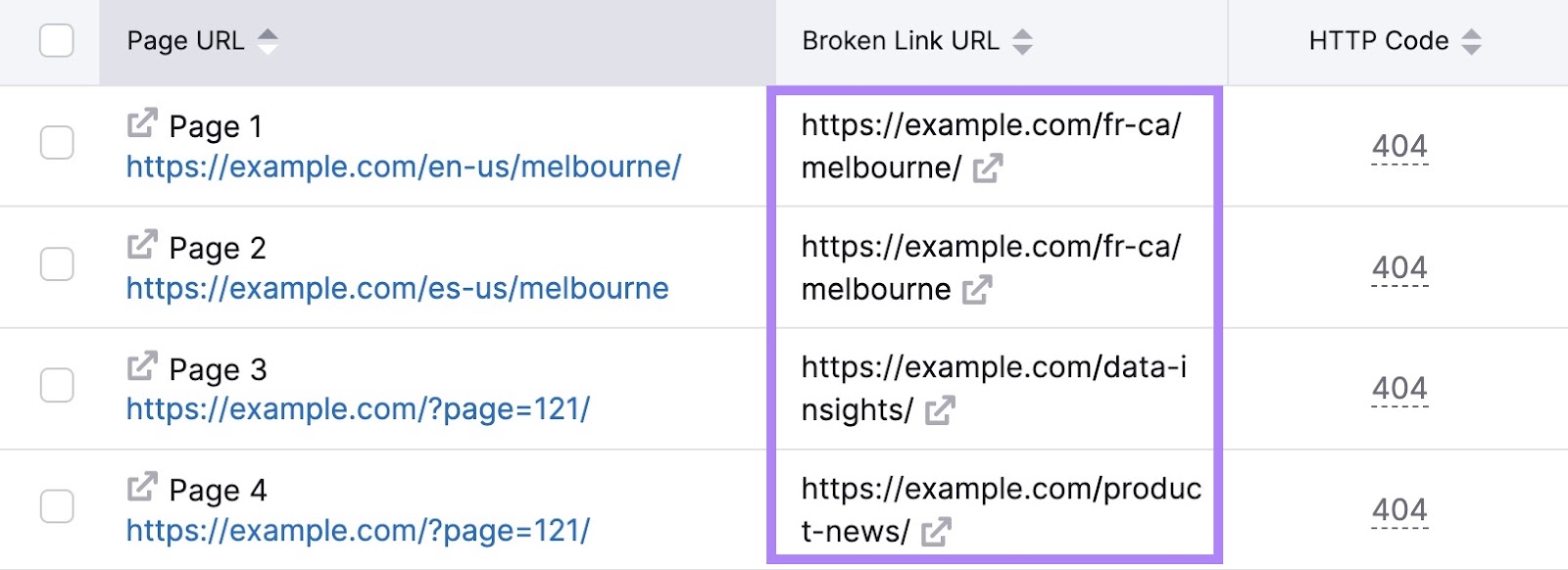Select the checkbox for Page 4
1568x570 pixels.
point(58,504)
